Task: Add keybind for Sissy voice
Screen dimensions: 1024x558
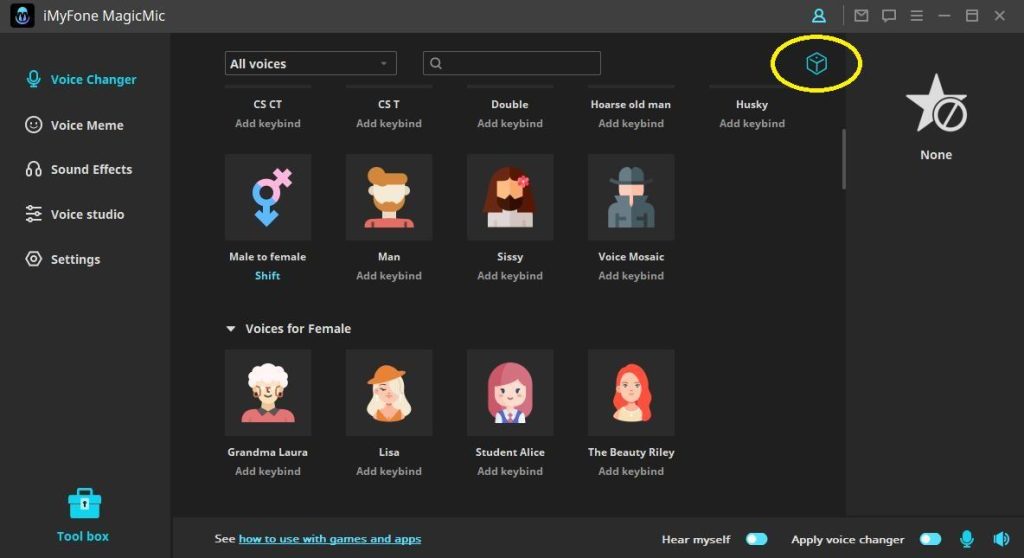Action: tap(510, 276)
